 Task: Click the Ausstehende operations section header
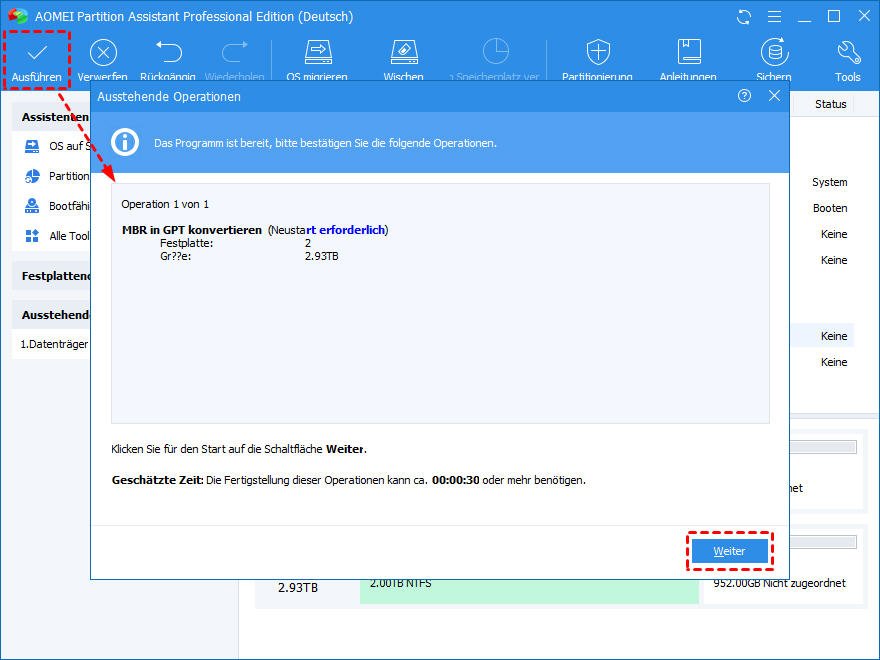(x=52, y=315)
